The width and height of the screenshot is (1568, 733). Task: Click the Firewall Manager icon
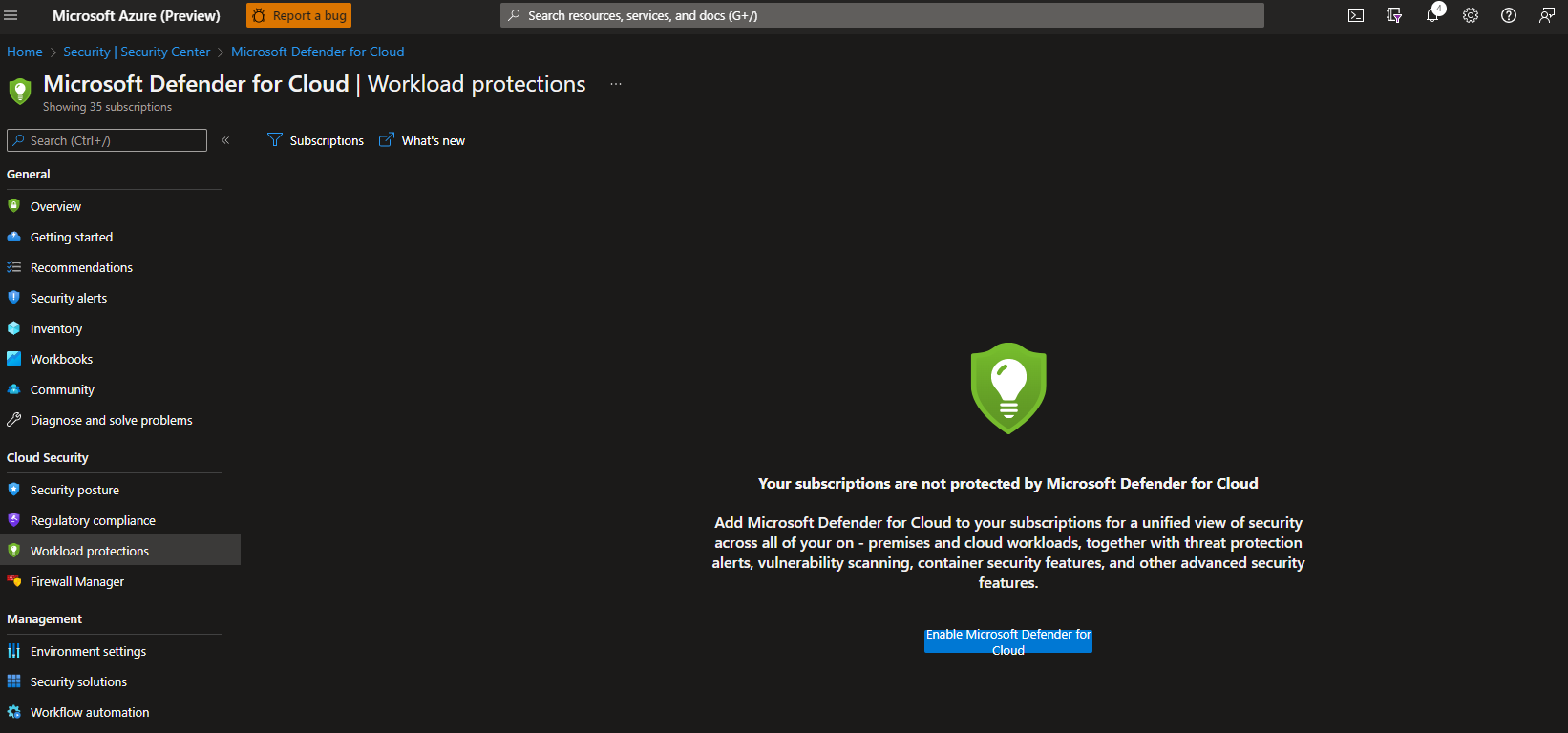tap(13, 581)
